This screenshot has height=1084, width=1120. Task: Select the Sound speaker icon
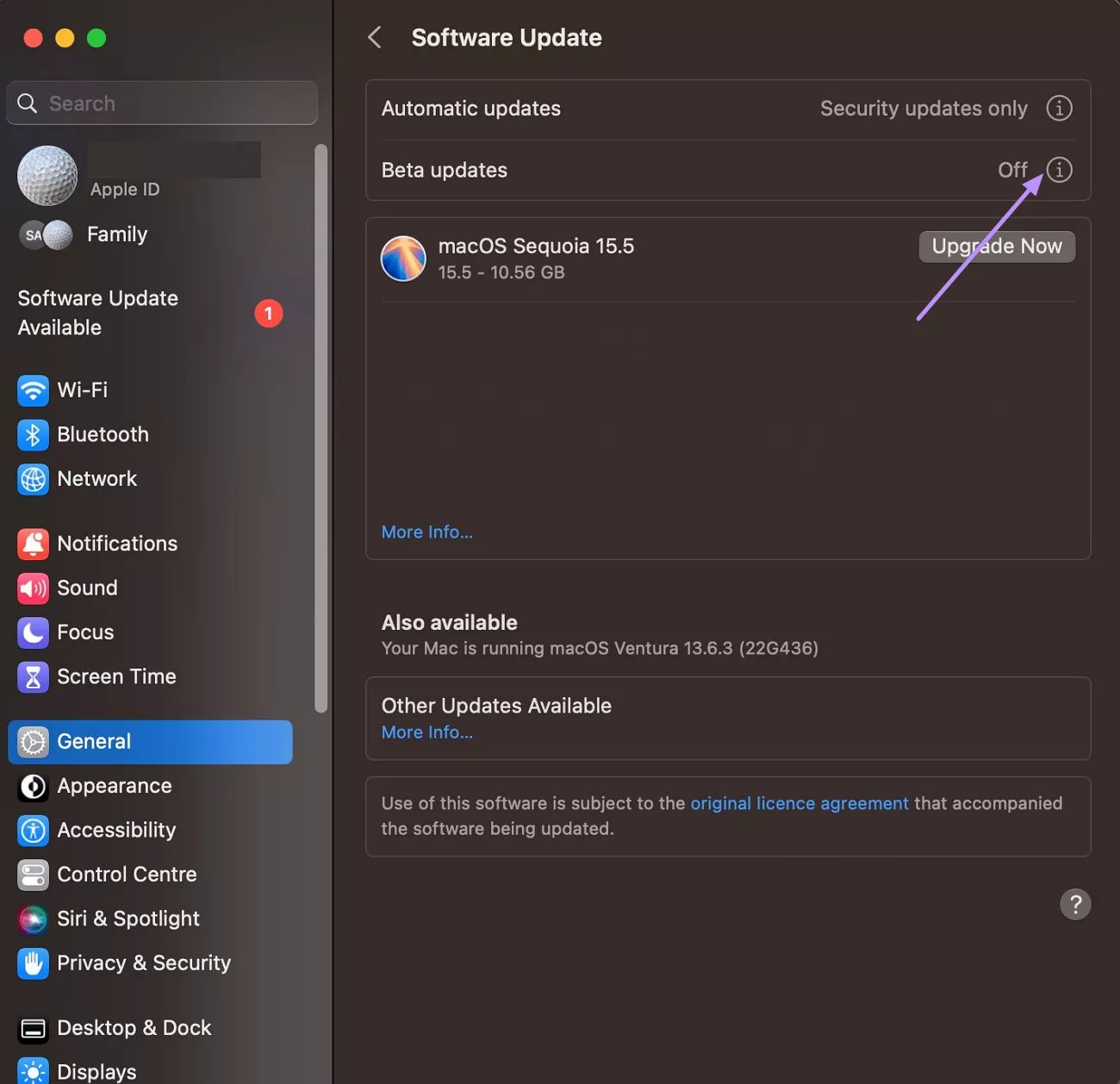[x=33, y=589]
